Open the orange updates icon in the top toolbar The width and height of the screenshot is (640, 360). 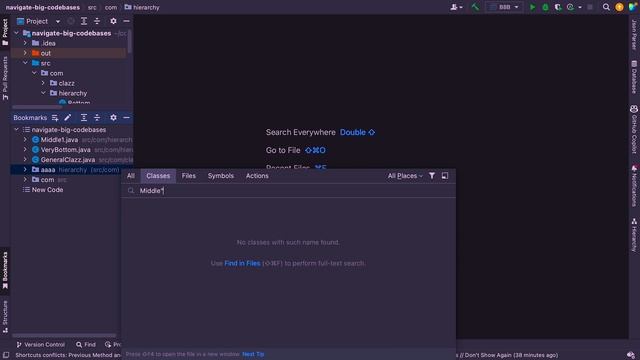(x=619, y=7)
